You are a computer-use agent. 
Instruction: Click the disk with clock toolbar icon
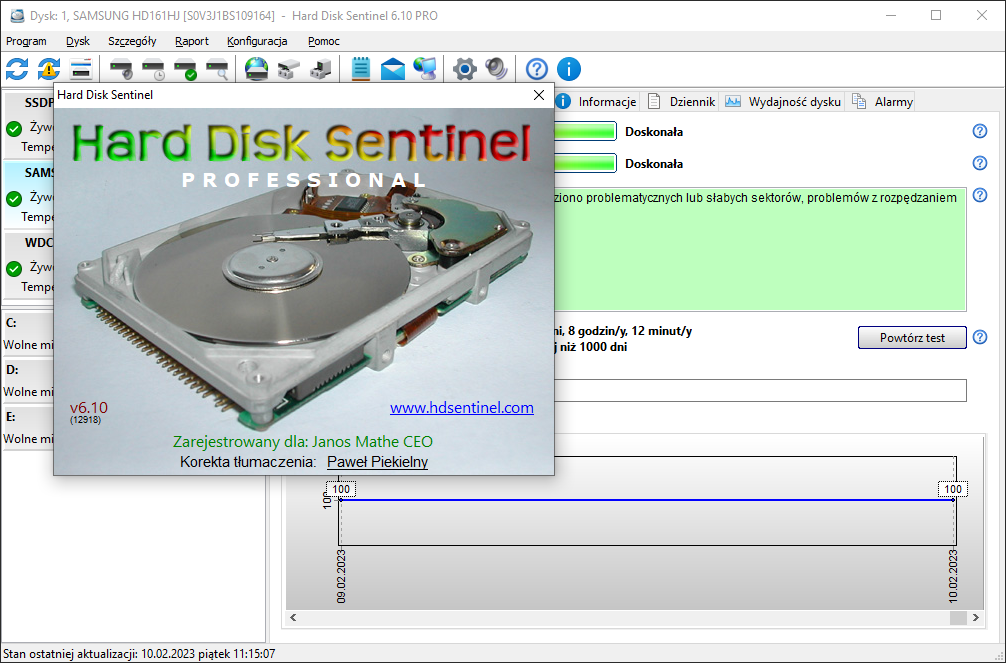(x=153, y=69)
